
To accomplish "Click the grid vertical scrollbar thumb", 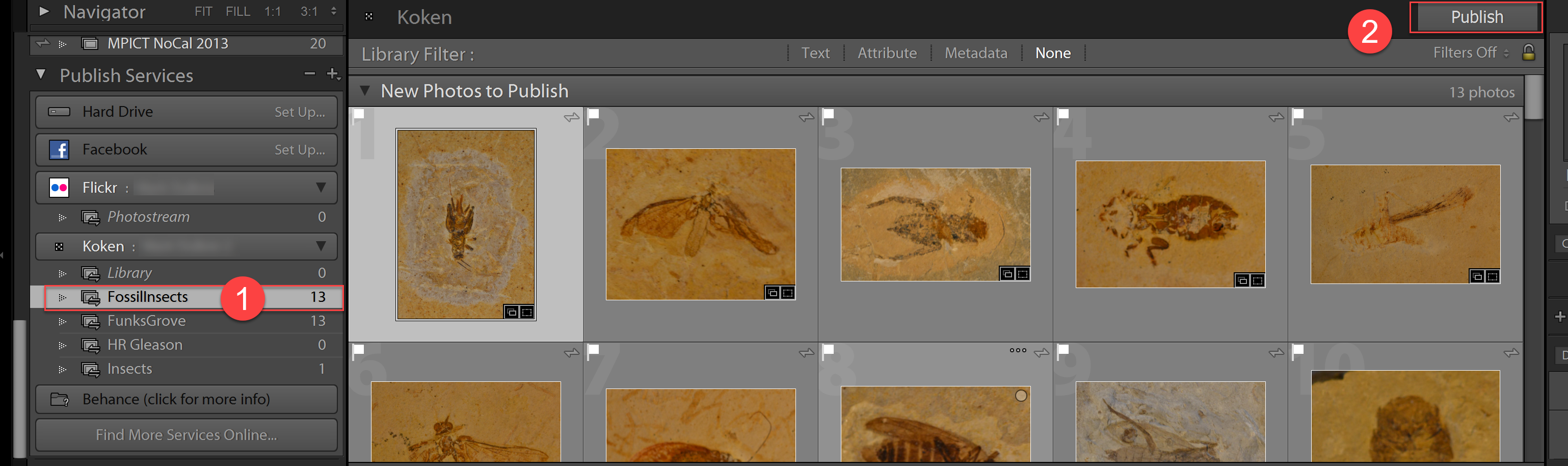I will [1534, 97].
